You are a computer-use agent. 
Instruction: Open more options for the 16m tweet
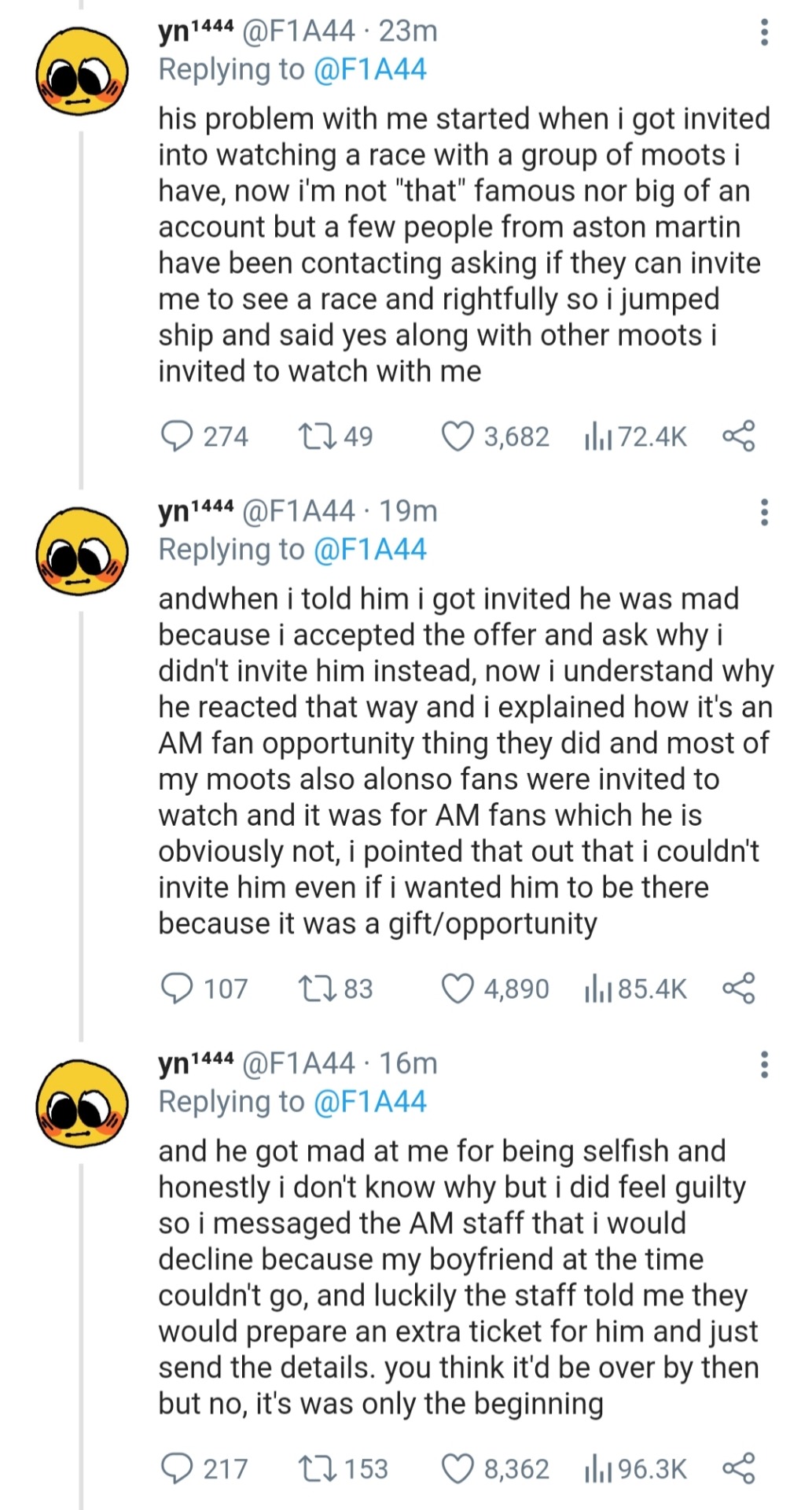coord(764,1064)
